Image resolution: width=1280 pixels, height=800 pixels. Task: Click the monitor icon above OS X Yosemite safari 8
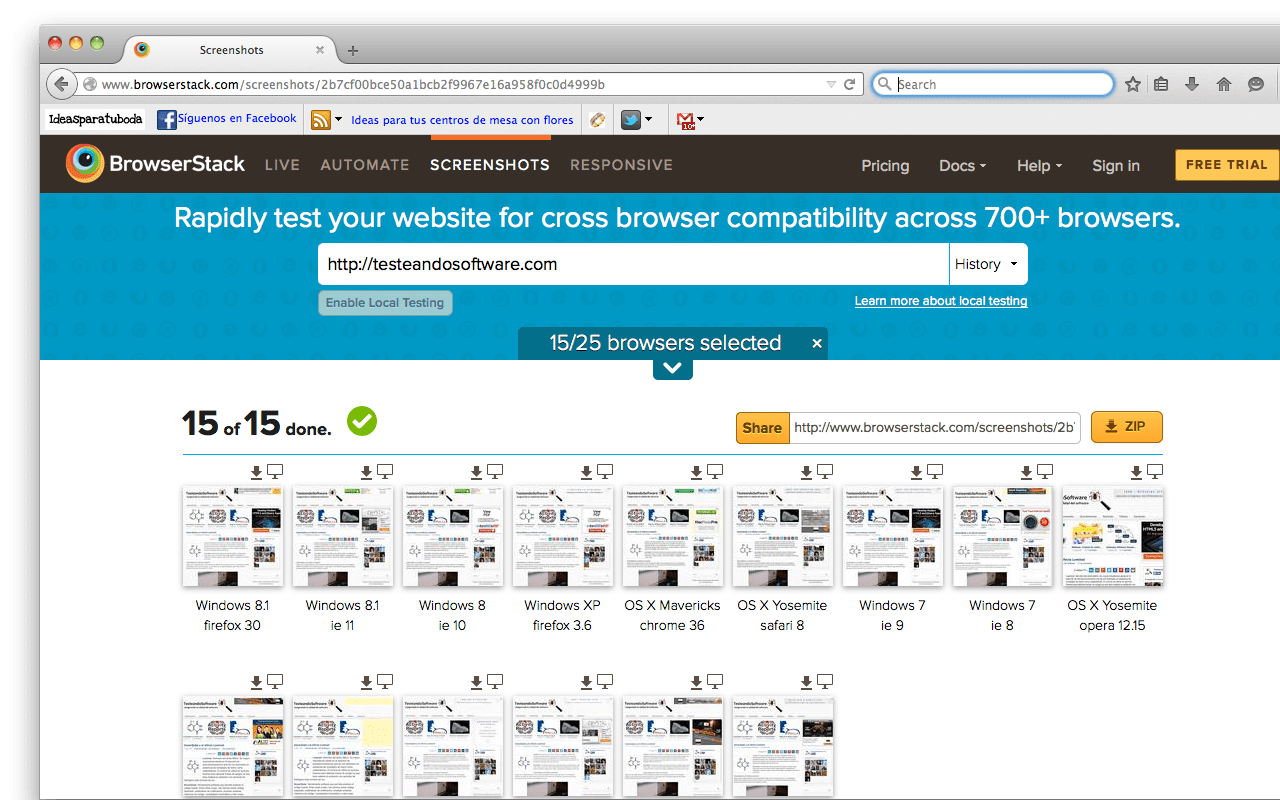823,470
